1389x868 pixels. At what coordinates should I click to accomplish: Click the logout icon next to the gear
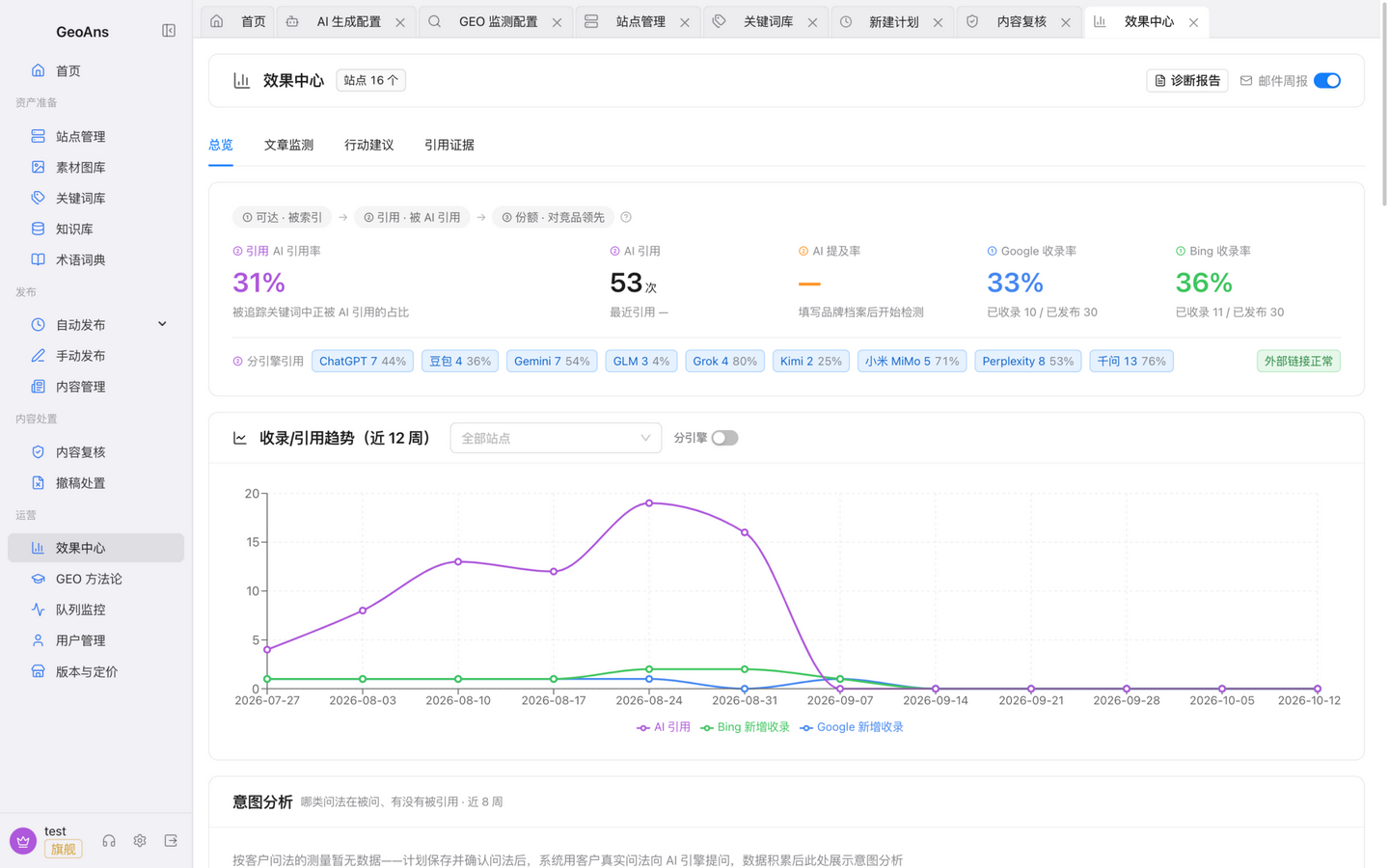171,841
